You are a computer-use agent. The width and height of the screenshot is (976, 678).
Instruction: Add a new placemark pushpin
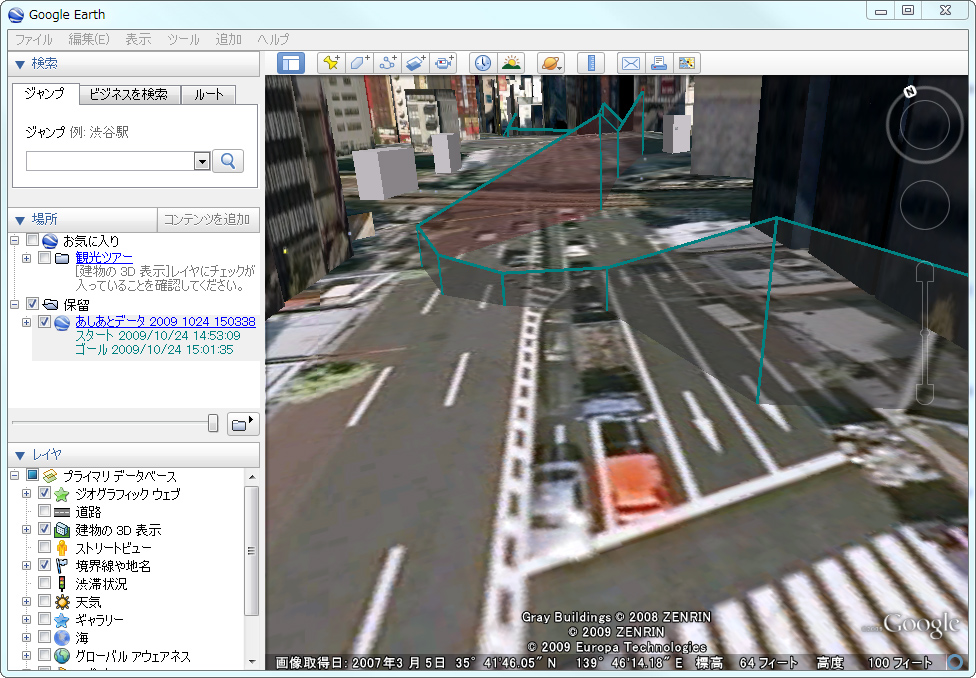pyautogui.click(x=331, y=62)
